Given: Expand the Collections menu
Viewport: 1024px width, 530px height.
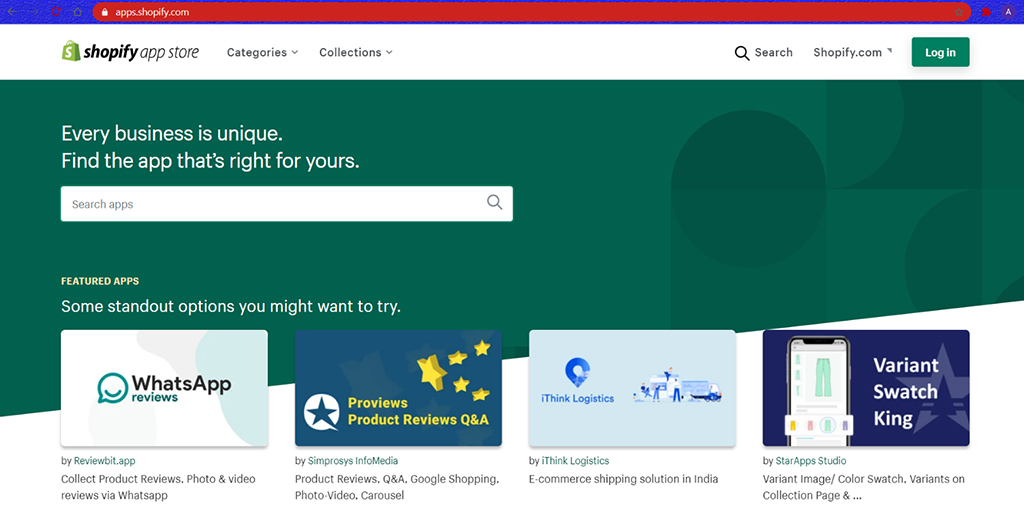Looking at the screenshot, I should 355,52.
